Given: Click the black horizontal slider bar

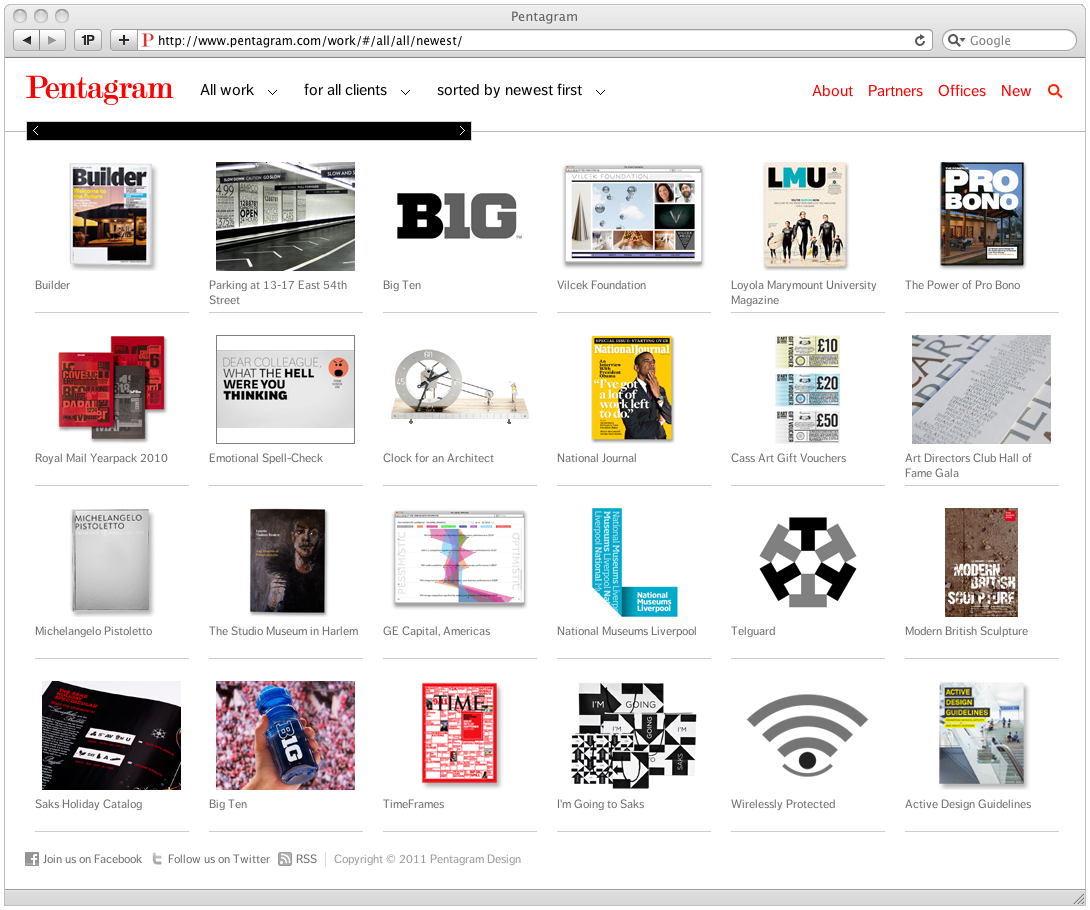Looking at the screenshot, I should (249, 131).
